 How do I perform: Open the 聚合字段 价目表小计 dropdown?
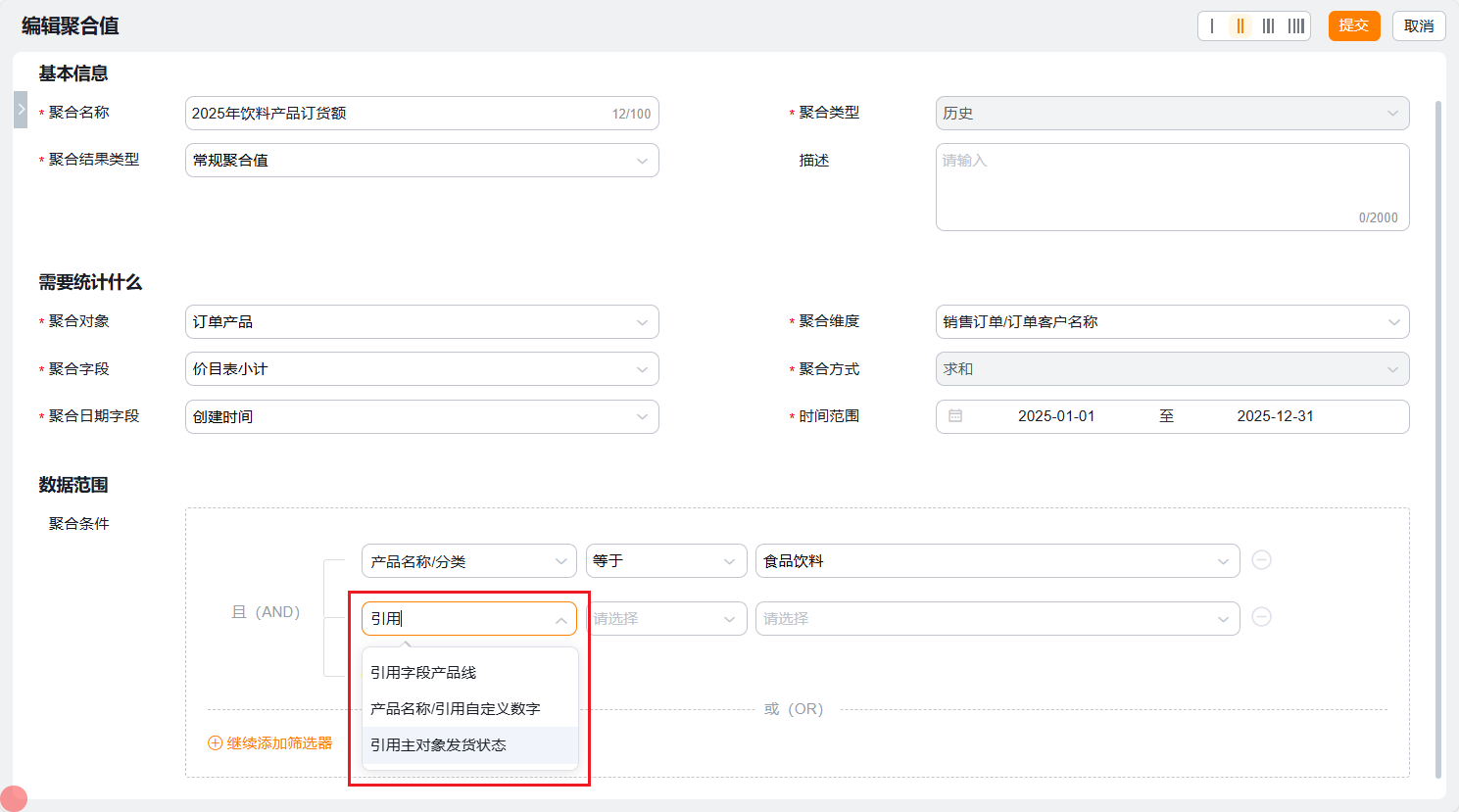(x=421, y=369)
